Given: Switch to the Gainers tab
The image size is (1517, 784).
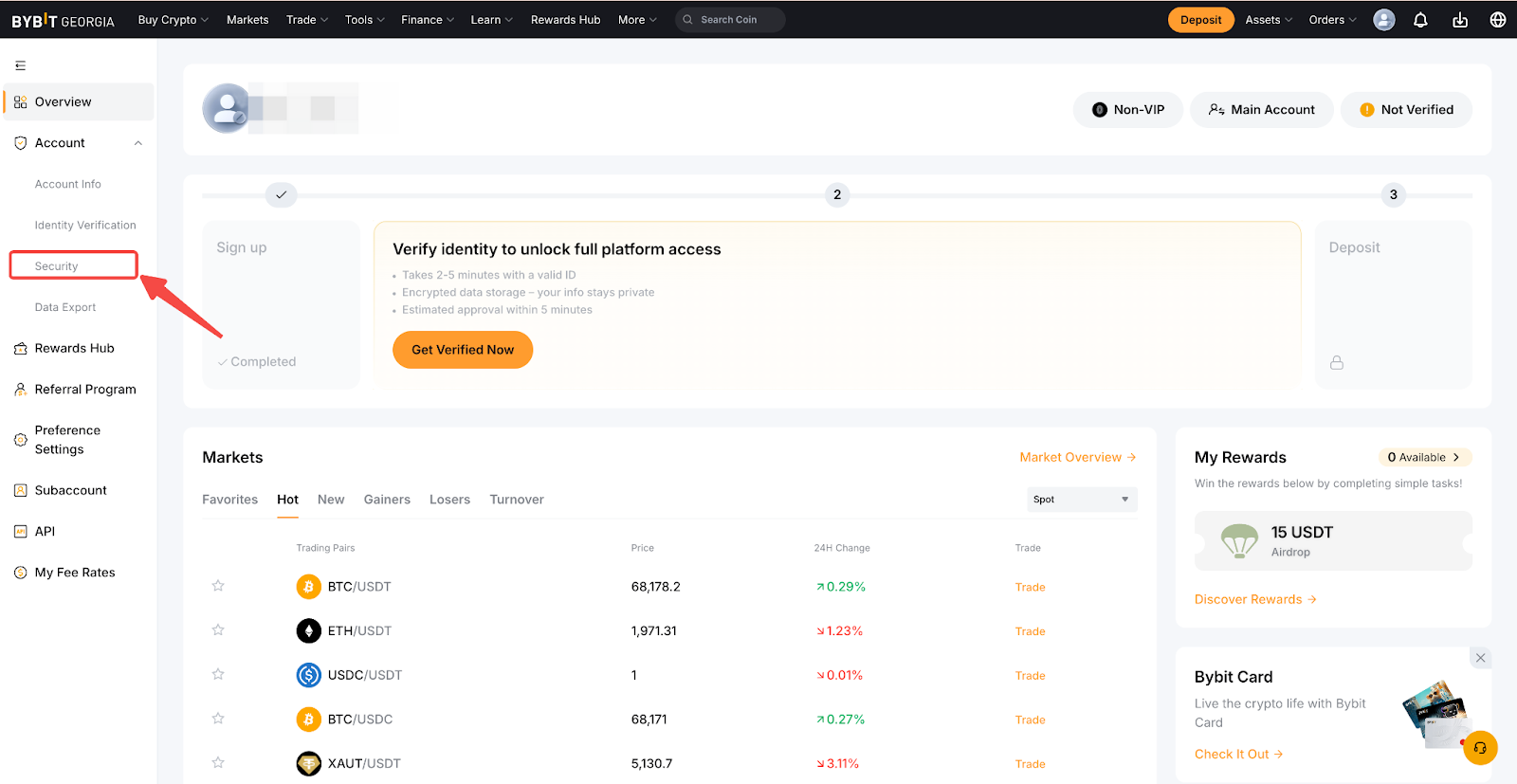Looking at the screenshot, I should point(387,500).
